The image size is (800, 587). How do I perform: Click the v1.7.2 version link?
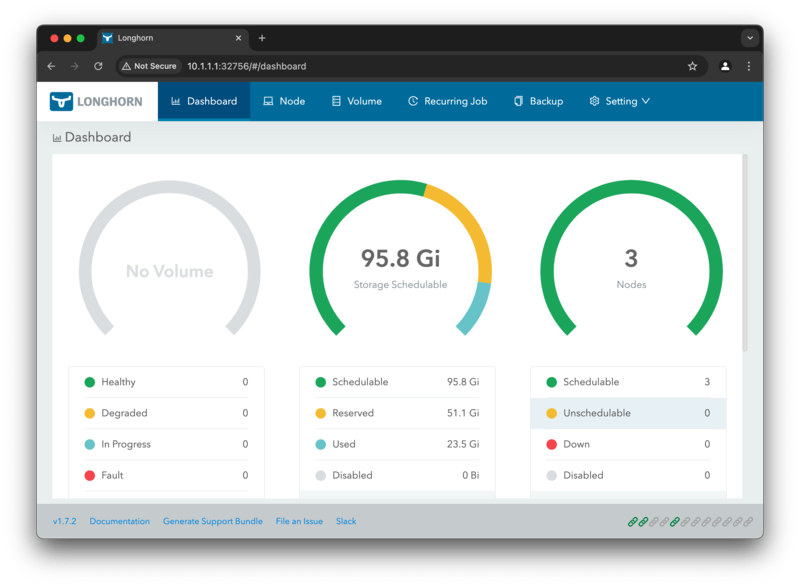(64, 521)
